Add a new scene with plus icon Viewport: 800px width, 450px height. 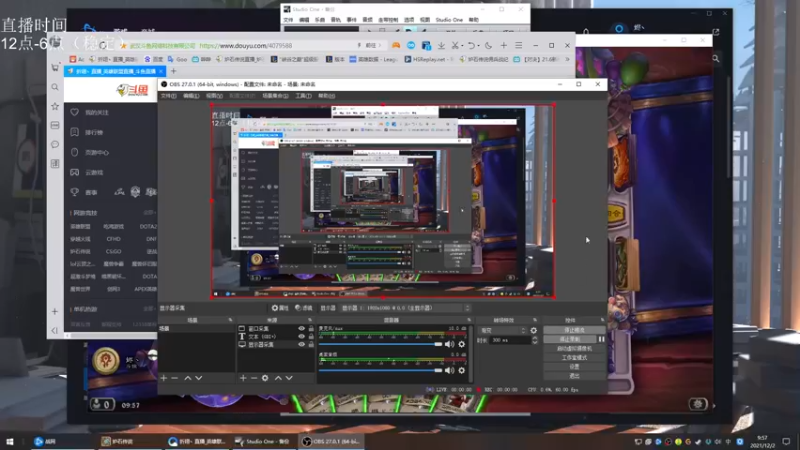(164, 378)
